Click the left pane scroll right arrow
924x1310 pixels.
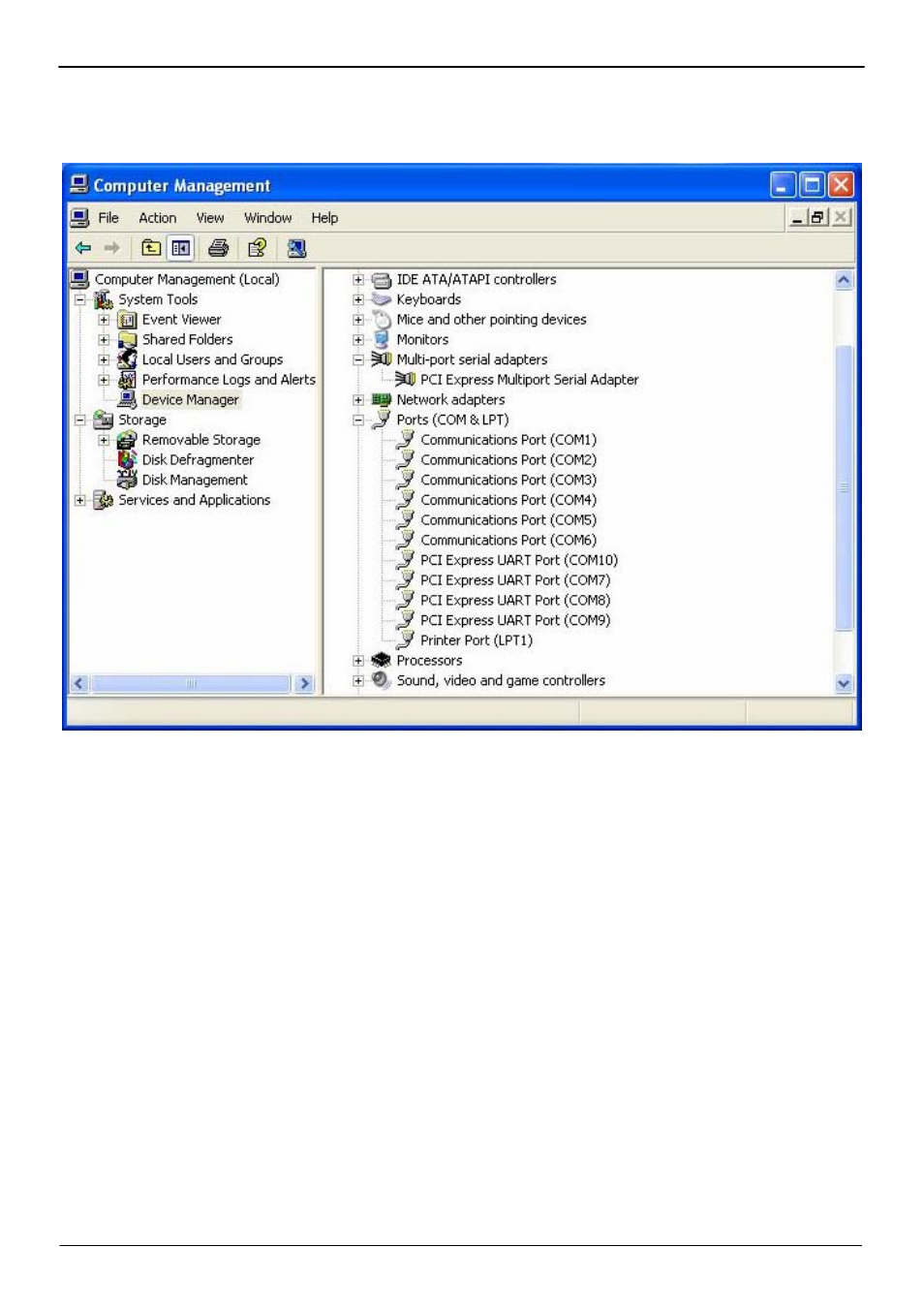click(x=305, y=683)
